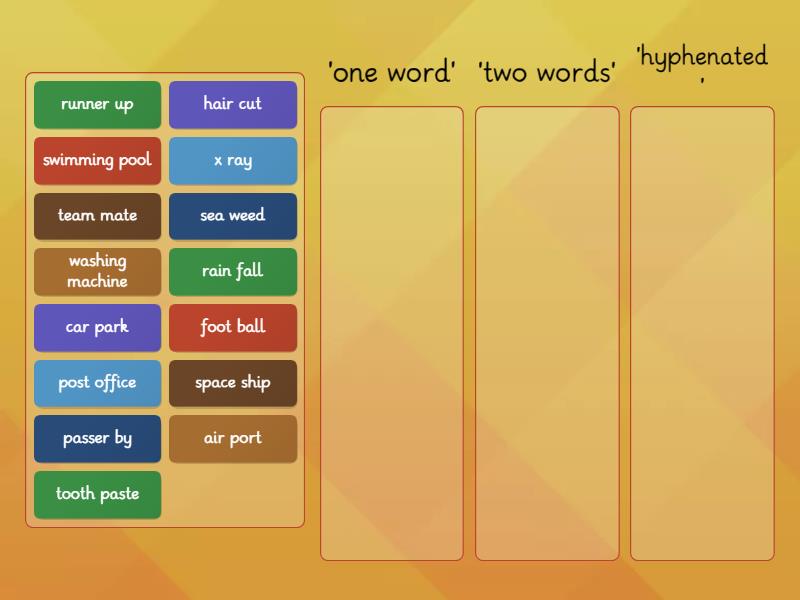
Task: Click inside the 'hyphenated' drop zone
Action: [x=703, y=330]
